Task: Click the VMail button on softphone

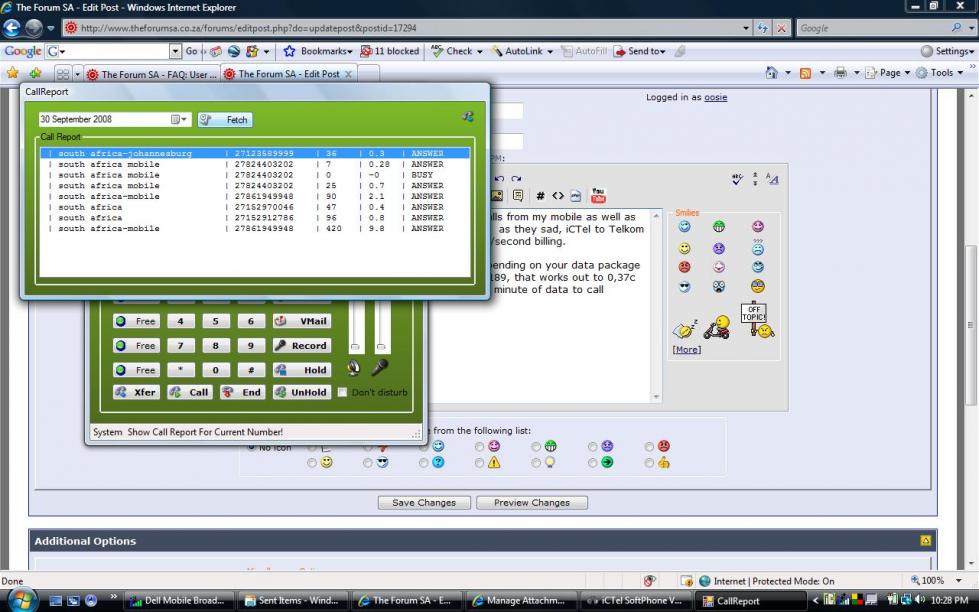Action: pyautogui.click(x=301, y=321)
